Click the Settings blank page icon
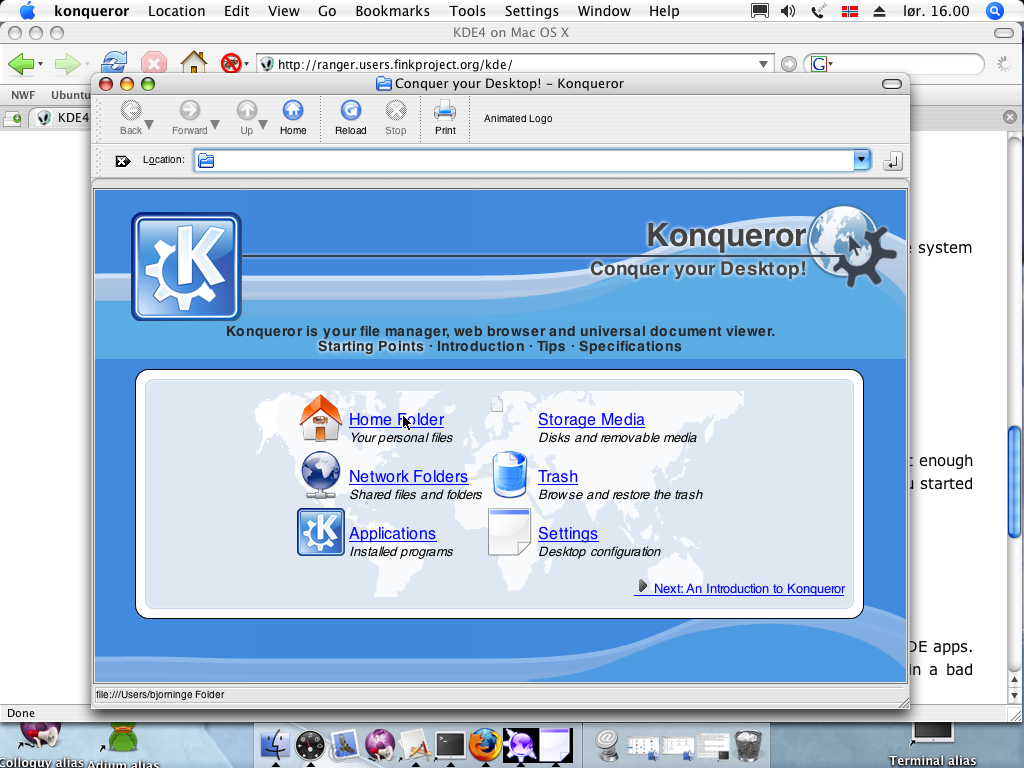Screen dimensions: 1024x768 509,532
